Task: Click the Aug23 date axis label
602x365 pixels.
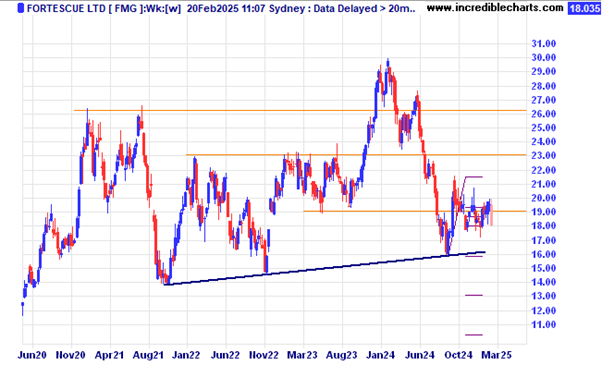Action: point(342,355)
